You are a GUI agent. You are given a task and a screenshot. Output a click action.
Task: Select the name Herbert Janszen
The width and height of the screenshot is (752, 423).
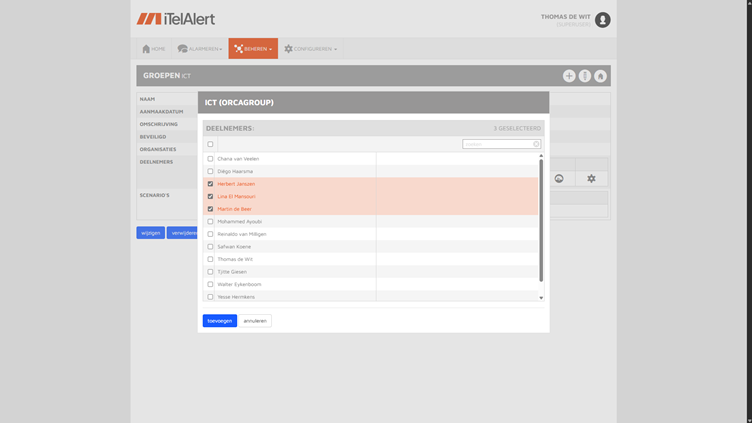pyautogui.click(x=236, y=184)
